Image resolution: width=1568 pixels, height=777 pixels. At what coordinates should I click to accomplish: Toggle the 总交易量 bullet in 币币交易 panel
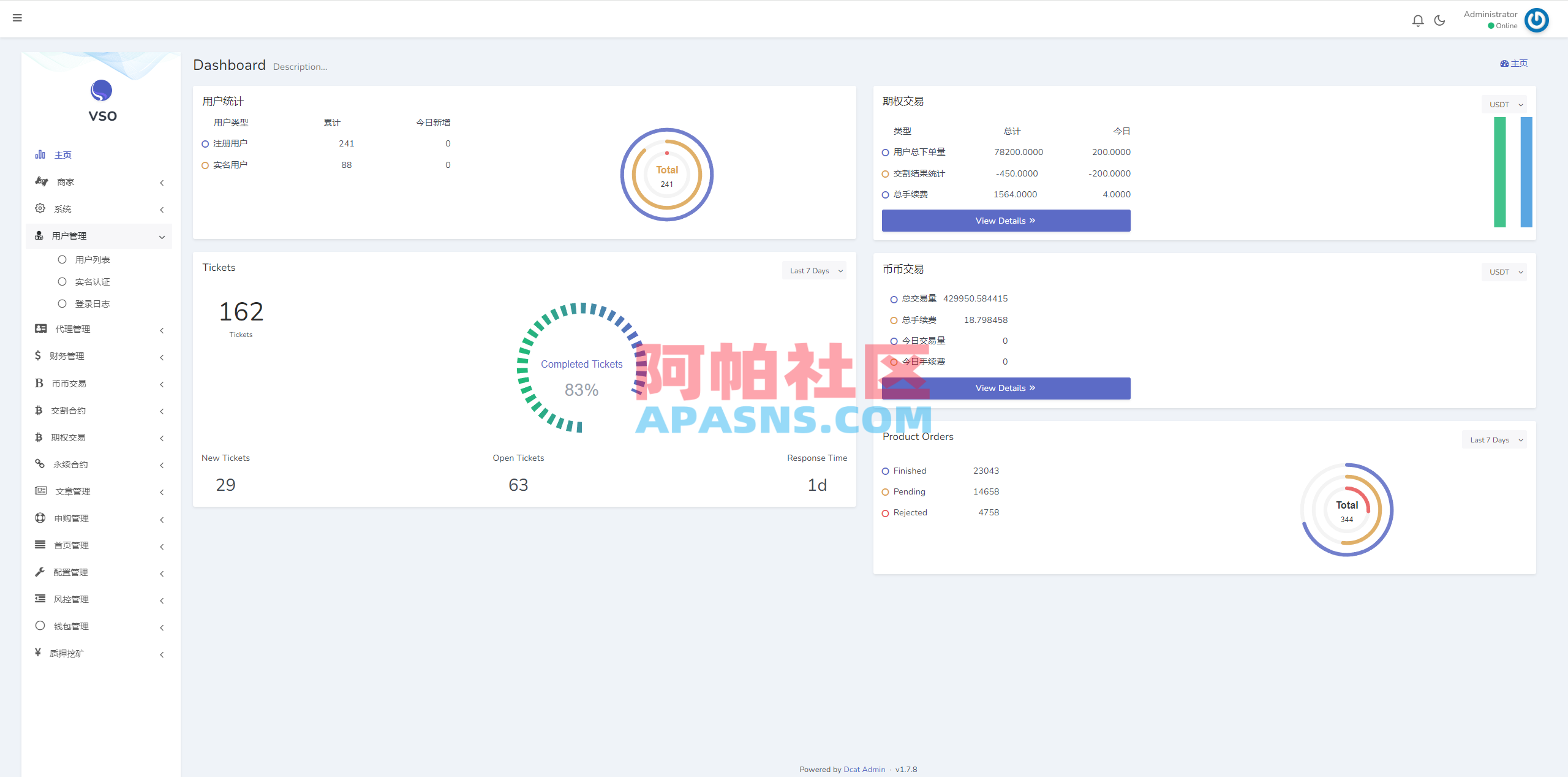point(893,299)
